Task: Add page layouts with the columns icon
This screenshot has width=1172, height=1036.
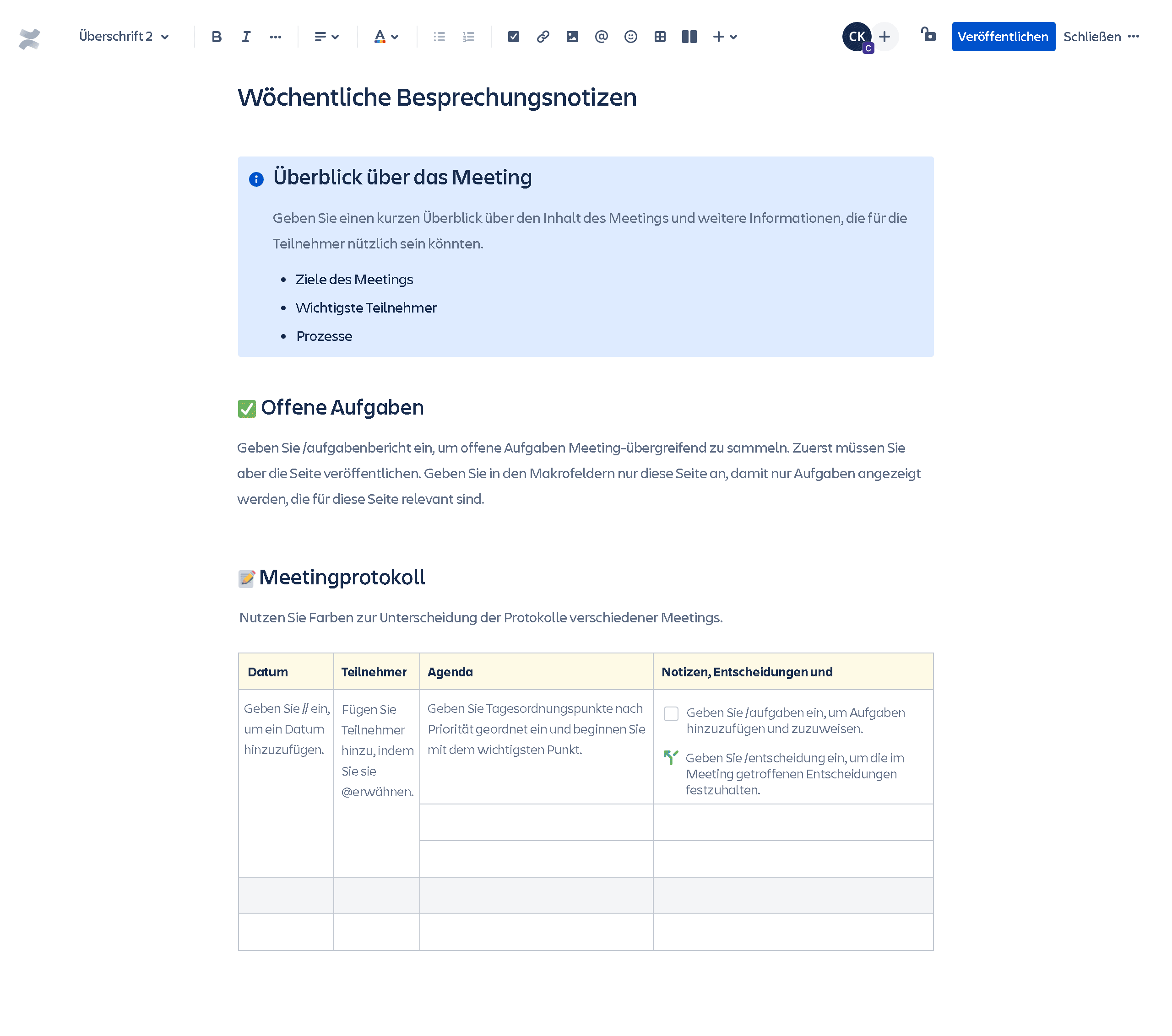Action: pos(689,37)
